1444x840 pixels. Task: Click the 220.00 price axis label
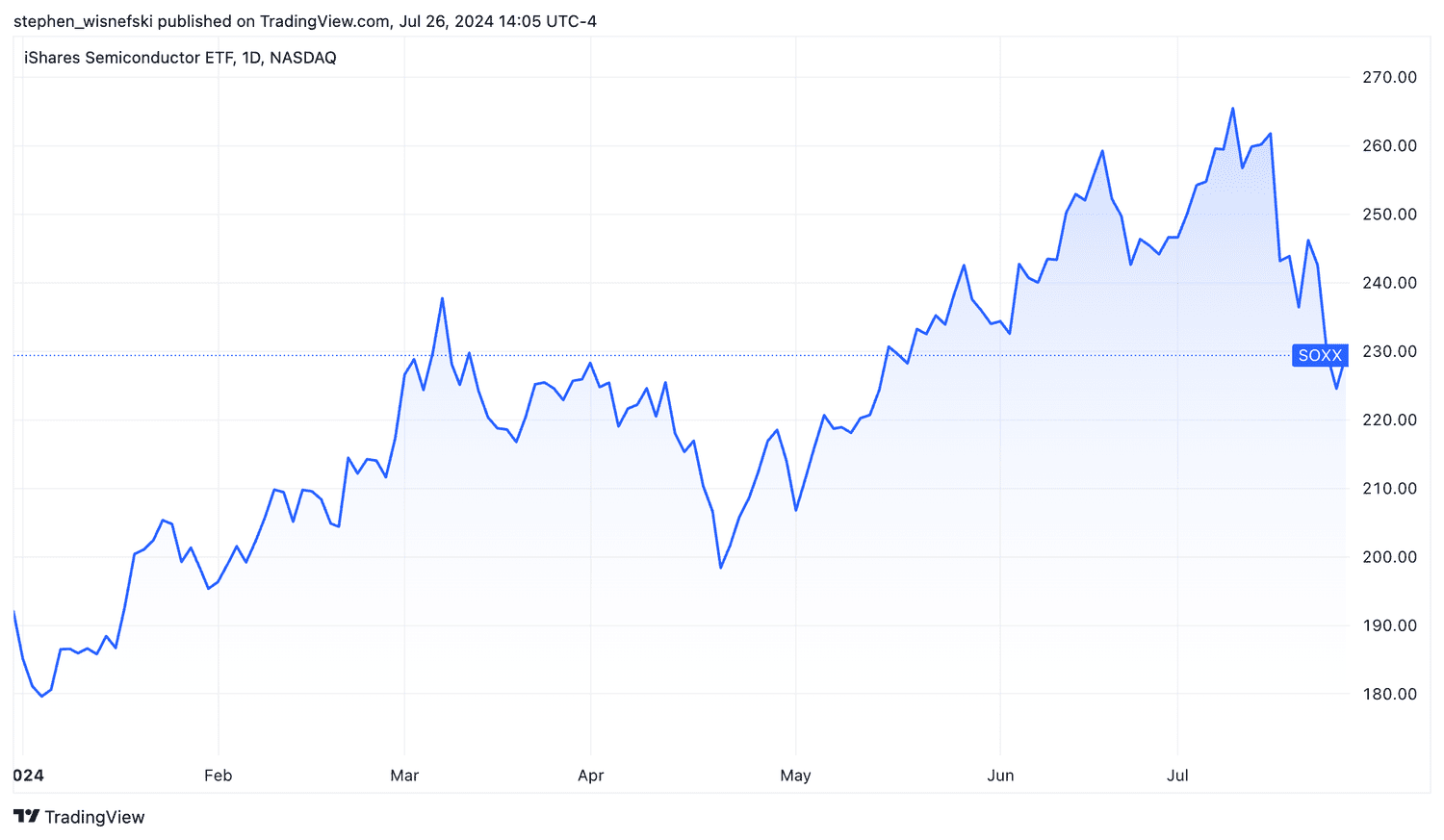coord(1389,420)
